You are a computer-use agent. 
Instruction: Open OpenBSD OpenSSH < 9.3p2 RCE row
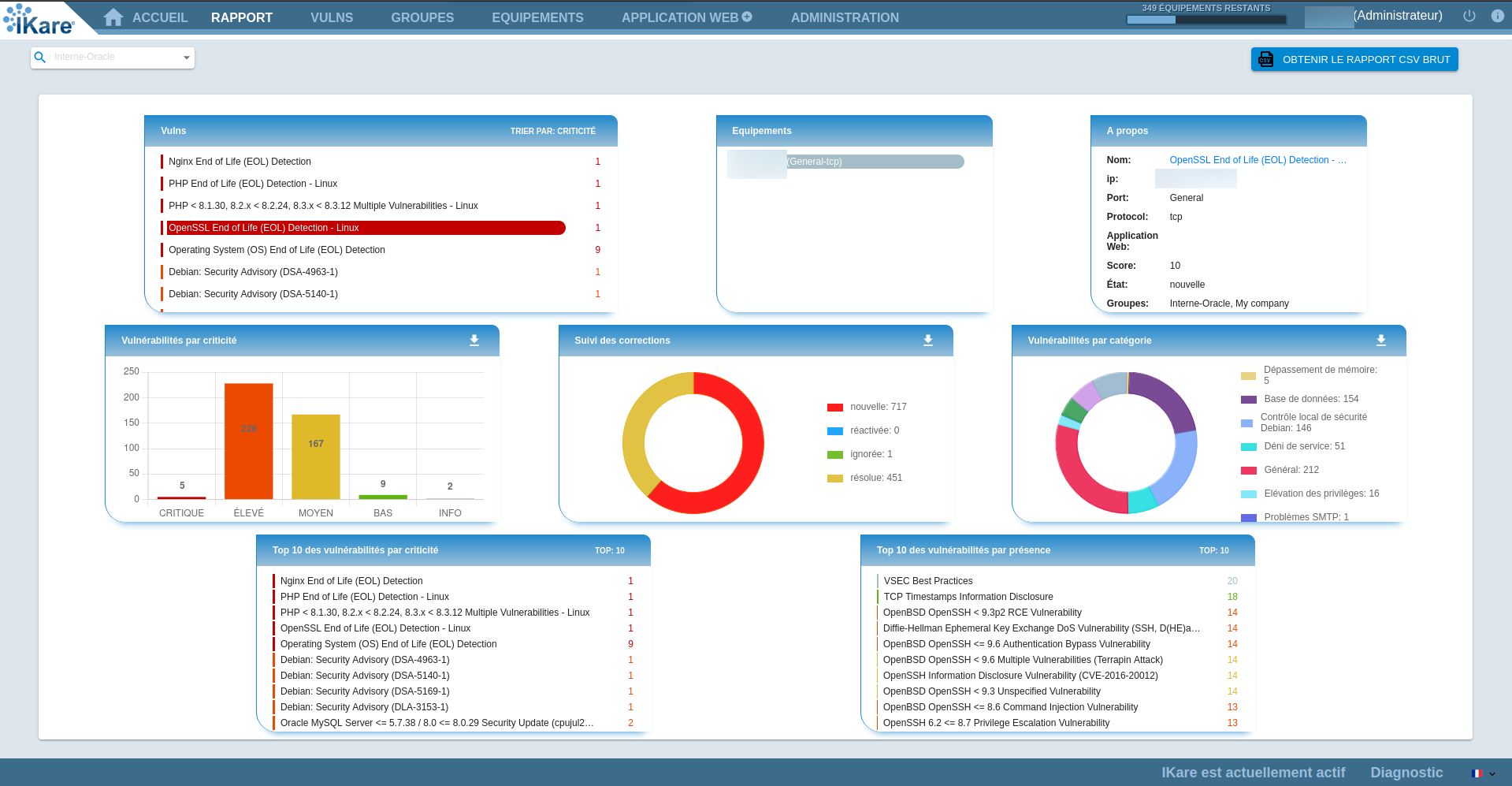pyautogui.click(x=1057, y=613)
